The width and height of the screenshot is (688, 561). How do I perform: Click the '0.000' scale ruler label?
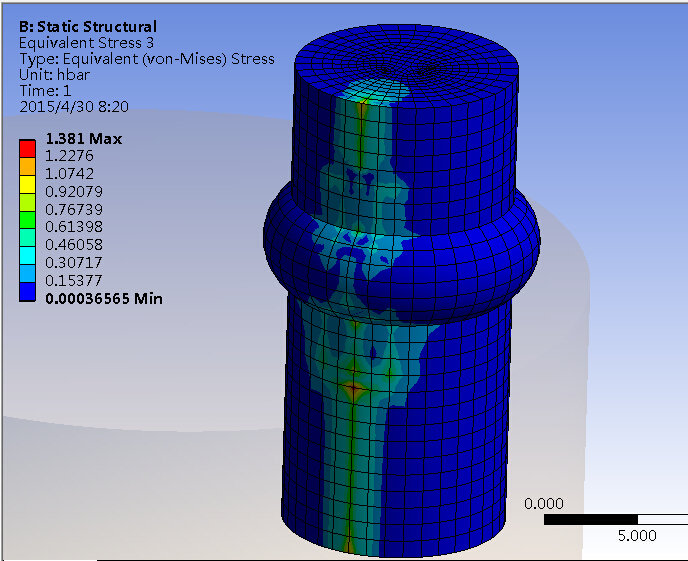(544, 504)
